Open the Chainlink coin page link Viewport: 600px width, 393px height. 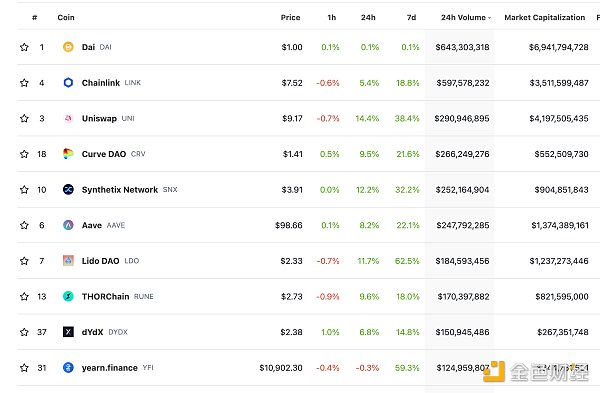coord(101,83)
